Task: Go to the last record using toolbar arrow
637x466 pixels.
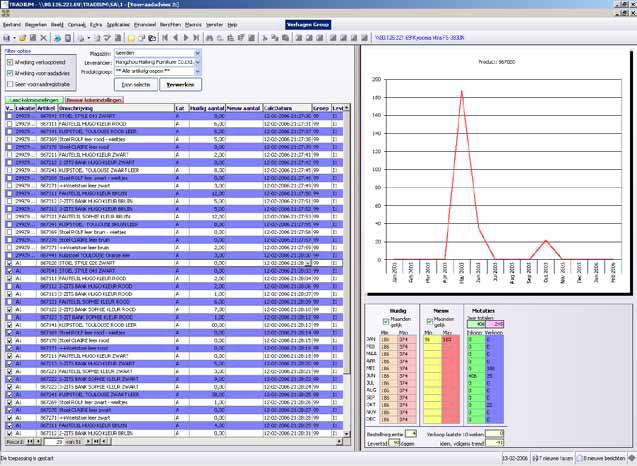Action: click(x=197, y=37)
